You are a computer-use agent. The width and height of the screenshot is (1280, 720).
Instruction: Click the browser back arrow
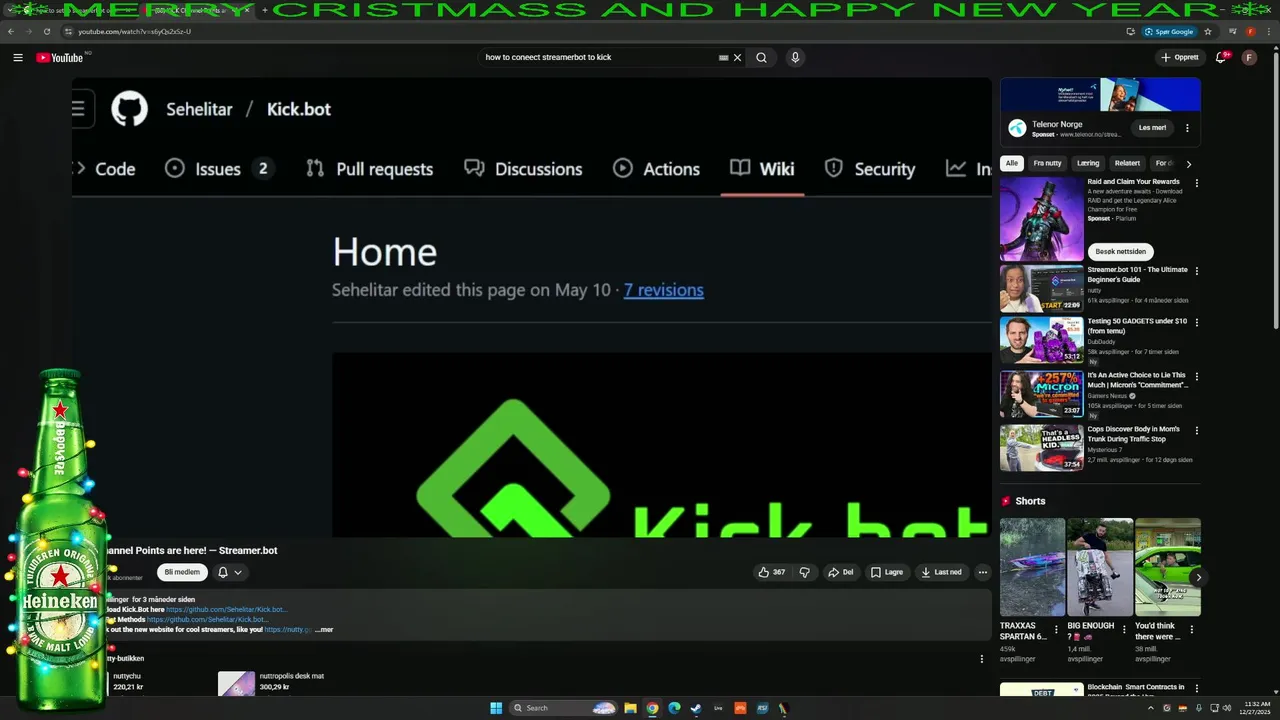11,31
